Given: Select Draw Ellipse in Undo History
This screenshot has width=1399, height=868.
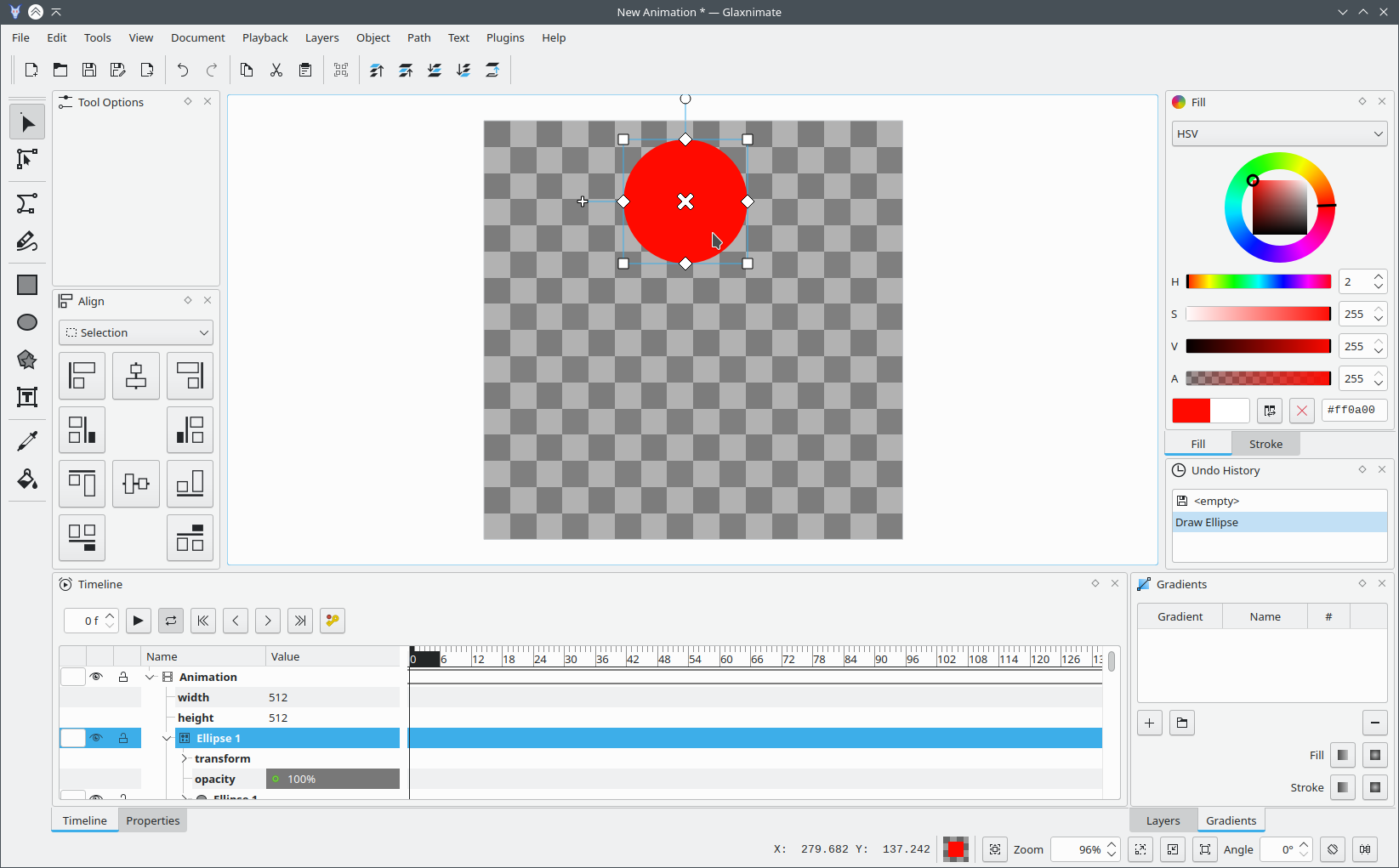Looking at the screenshot, I should [1279, 522].
